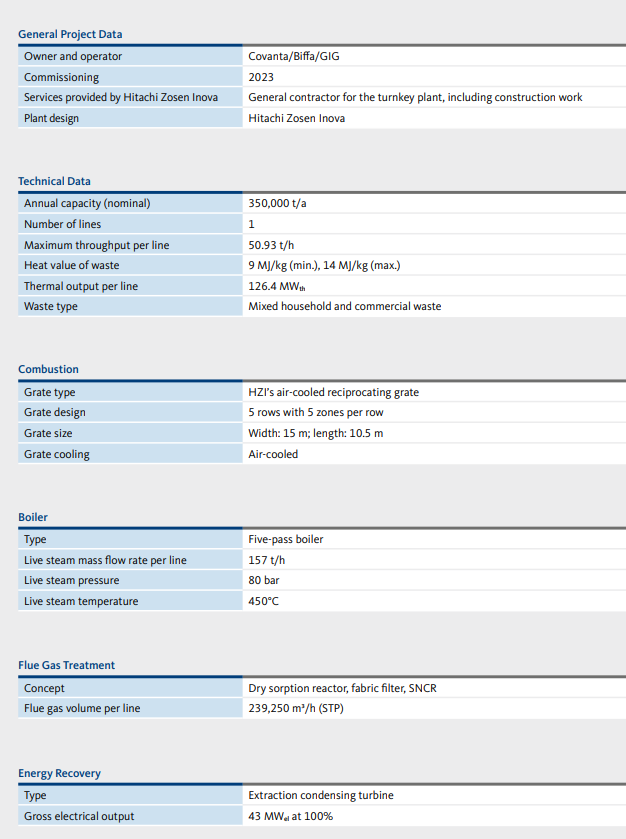Click the Energy Recovery section heading
This screenshot has width=626, height=839.
tap(59, 773)
